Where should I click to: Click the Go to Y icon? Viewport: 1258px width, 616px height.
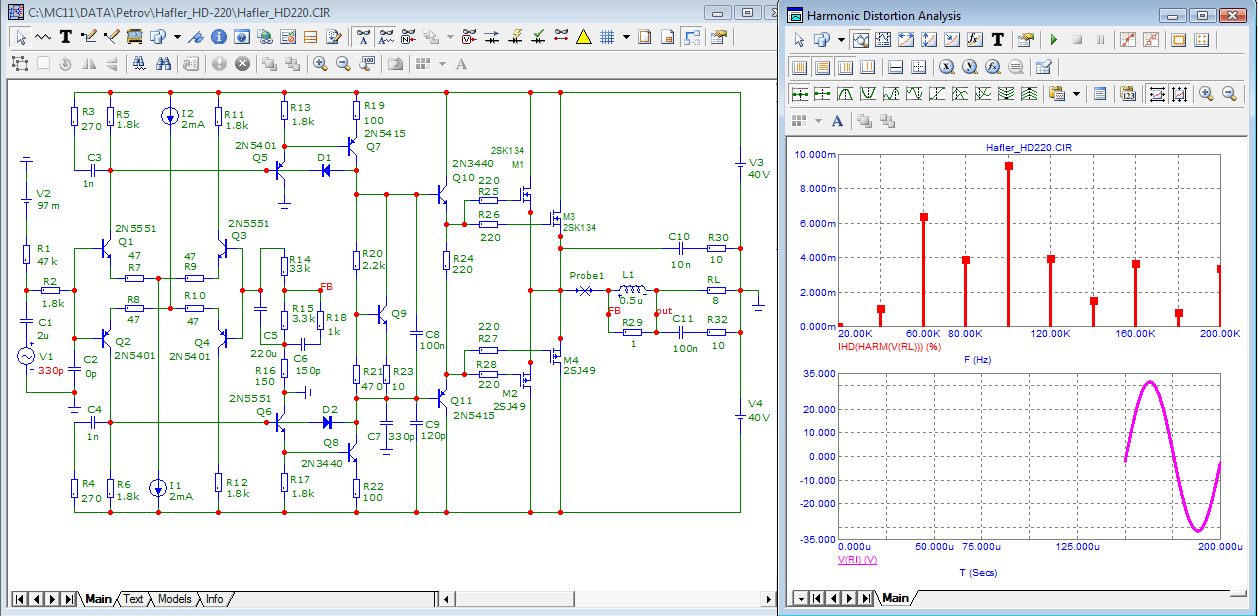[970, 67]
